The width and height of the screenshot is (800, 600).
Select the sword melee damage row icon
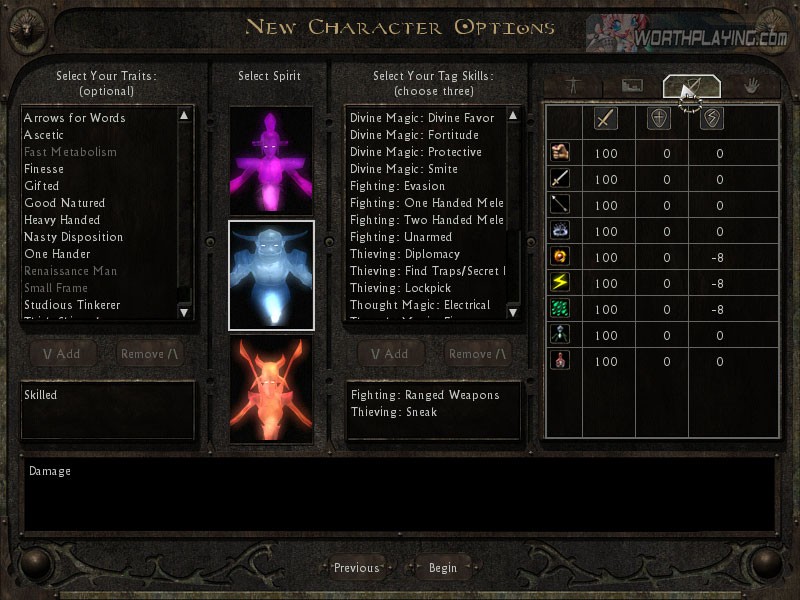point(560,178)
